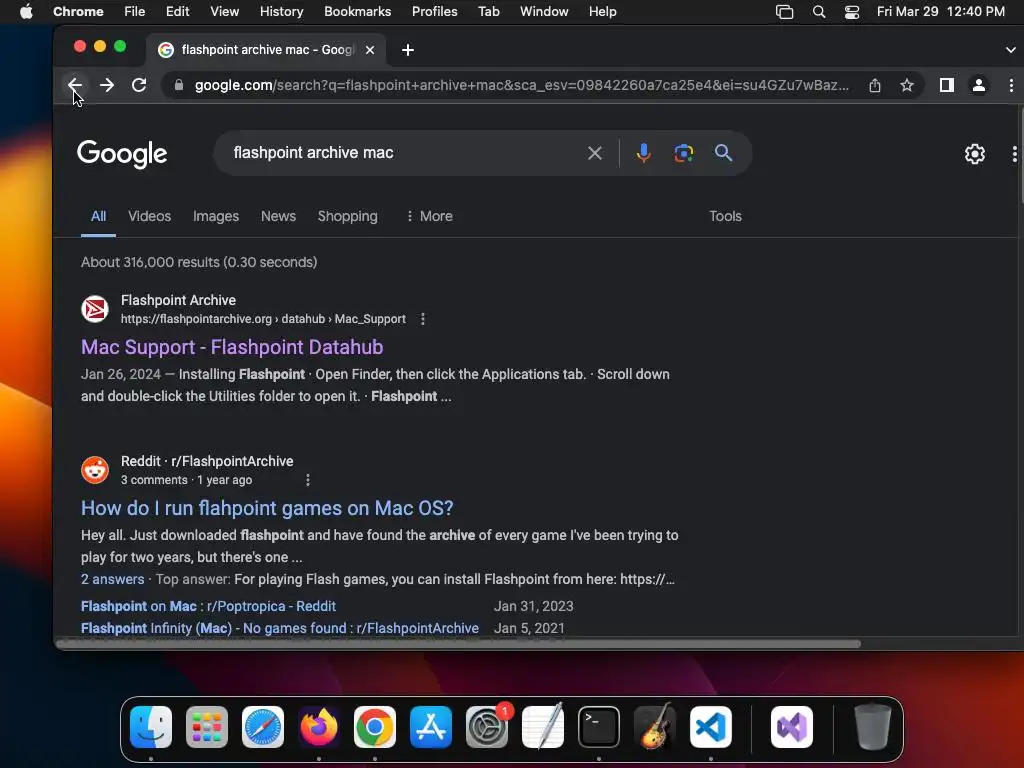This screenshot has height=768, width=1024.
Task: Click the lock site info icon
Action: pyautogui.click(x=178, y=86)
